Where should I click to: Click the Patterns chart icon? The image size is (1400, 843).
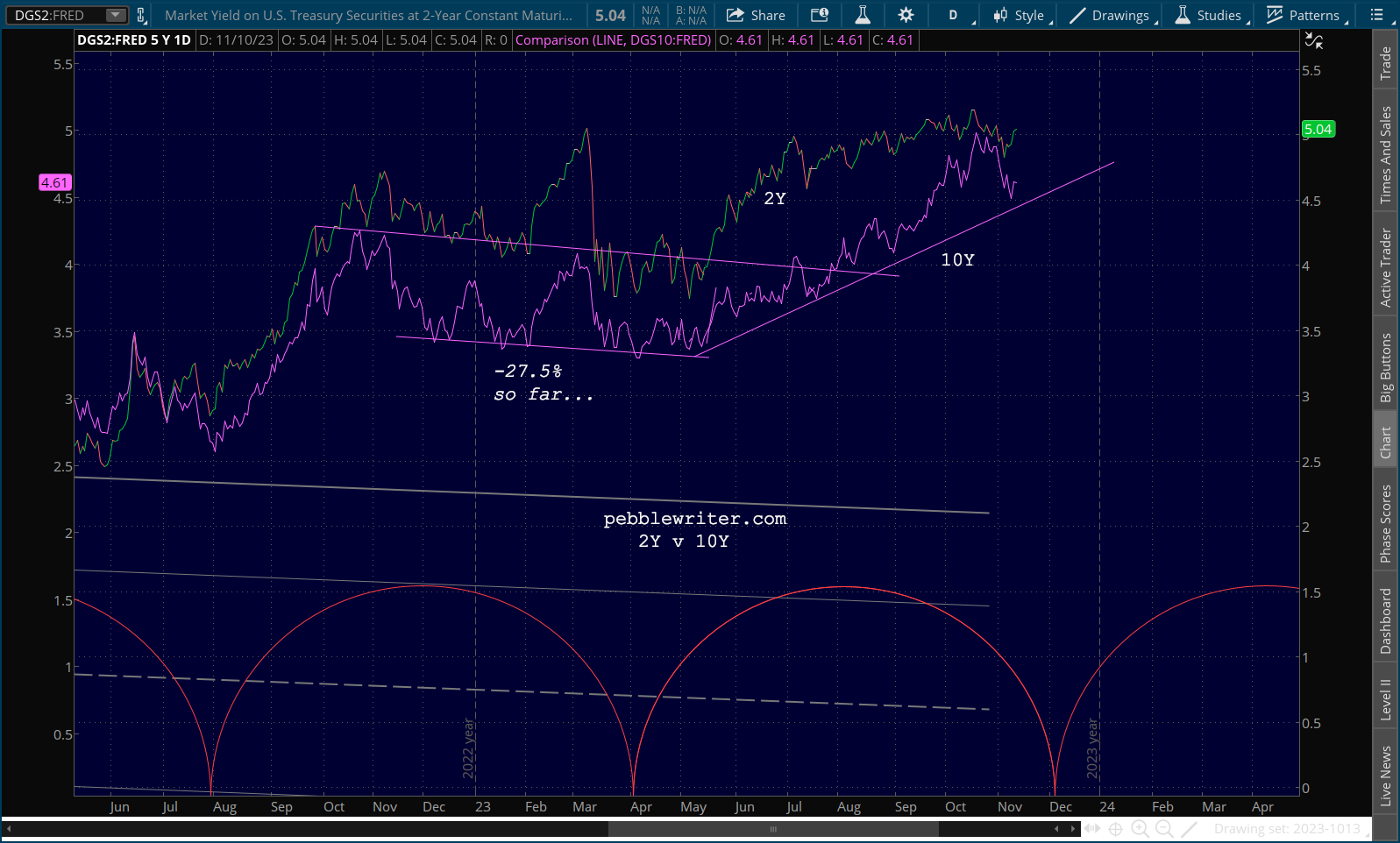[x=1275, y=15]
